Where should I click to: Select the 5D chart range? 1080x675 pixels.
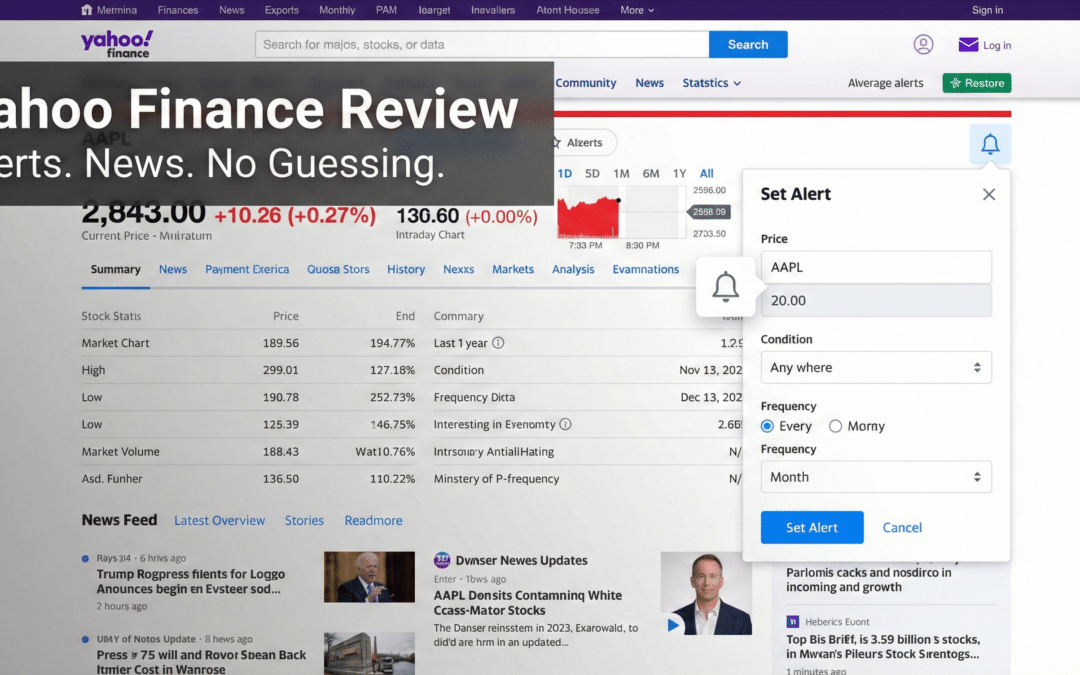click(x=592, y=174)
